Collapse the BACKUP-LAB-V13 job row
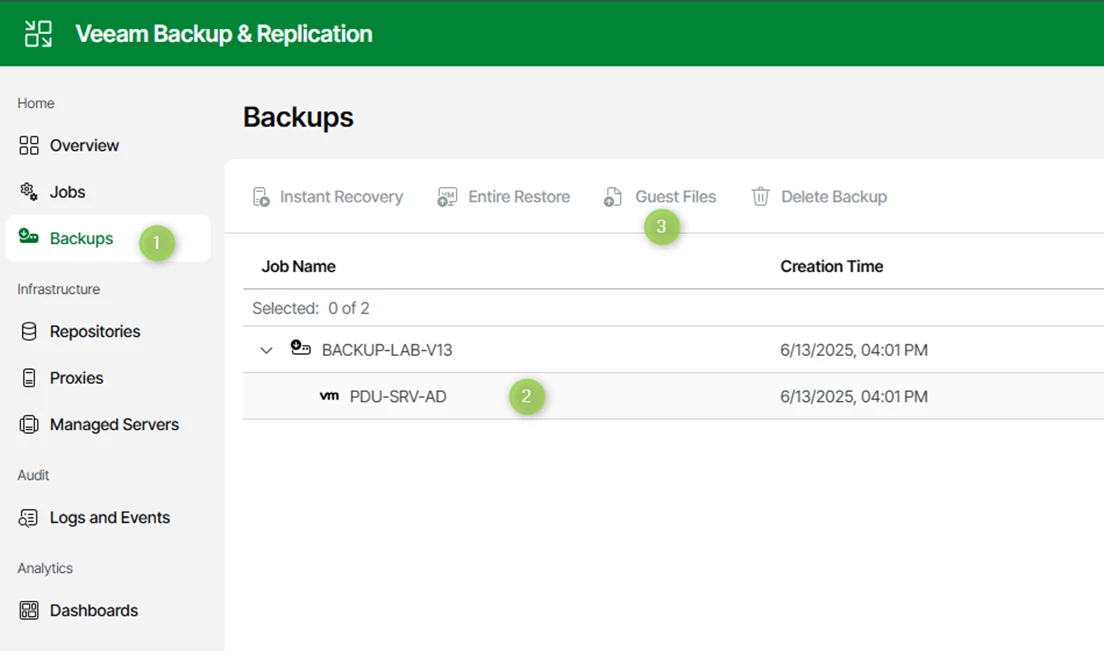The height and width of the screenshot is (651, 1104). [266, 350]
